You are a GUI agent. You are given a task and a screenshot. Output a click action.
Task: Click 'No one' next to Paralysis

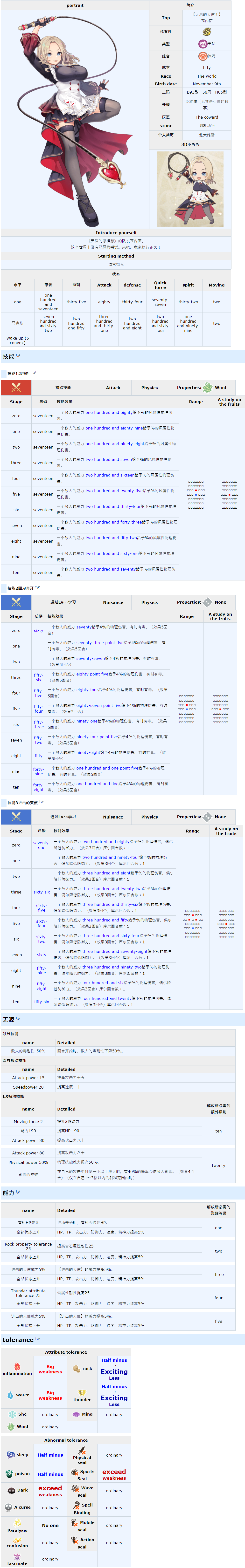click(x=50, y=1525)
